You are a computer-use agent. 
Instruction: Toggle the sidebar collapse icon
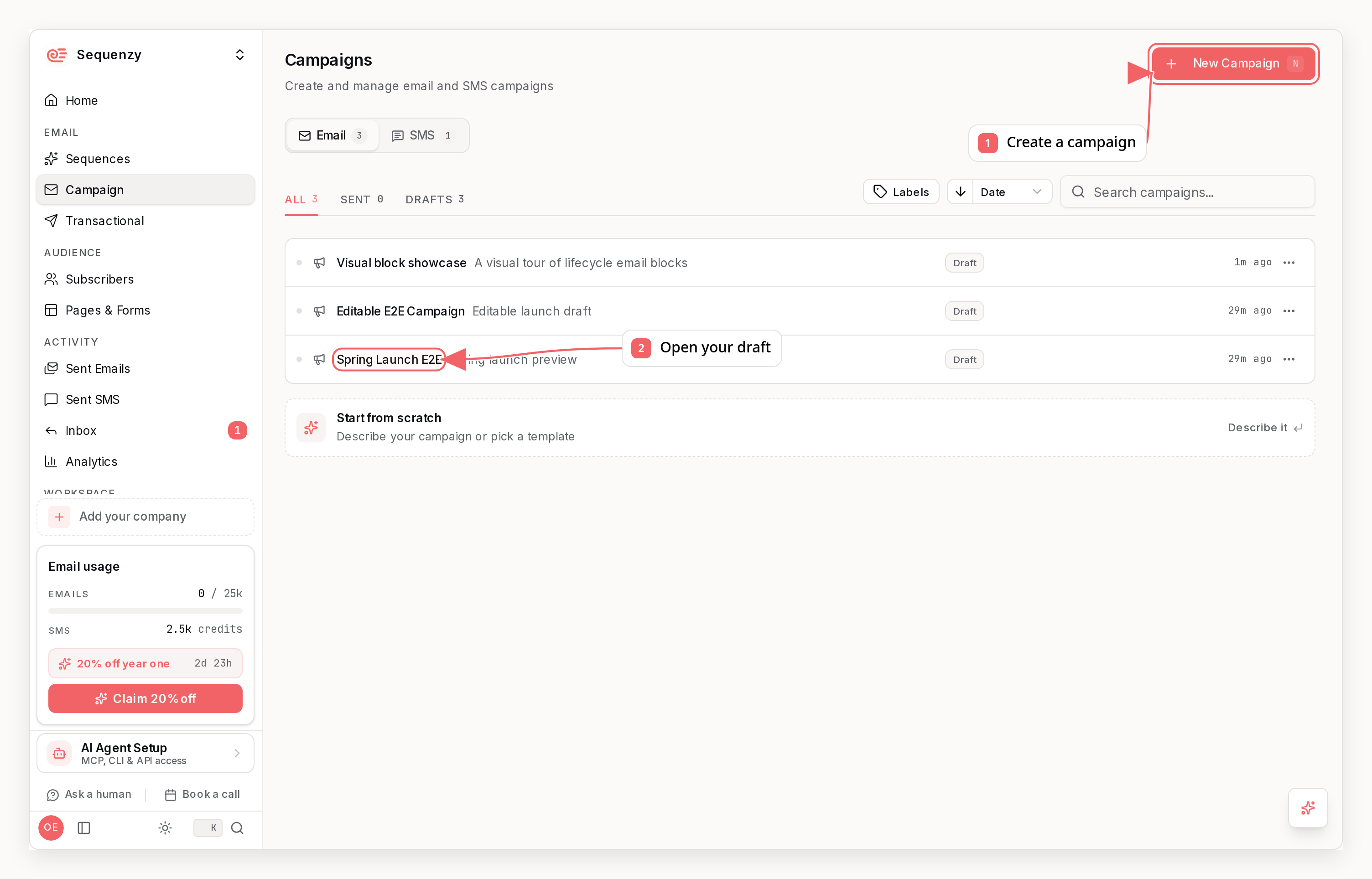click(x=84, y=827)
